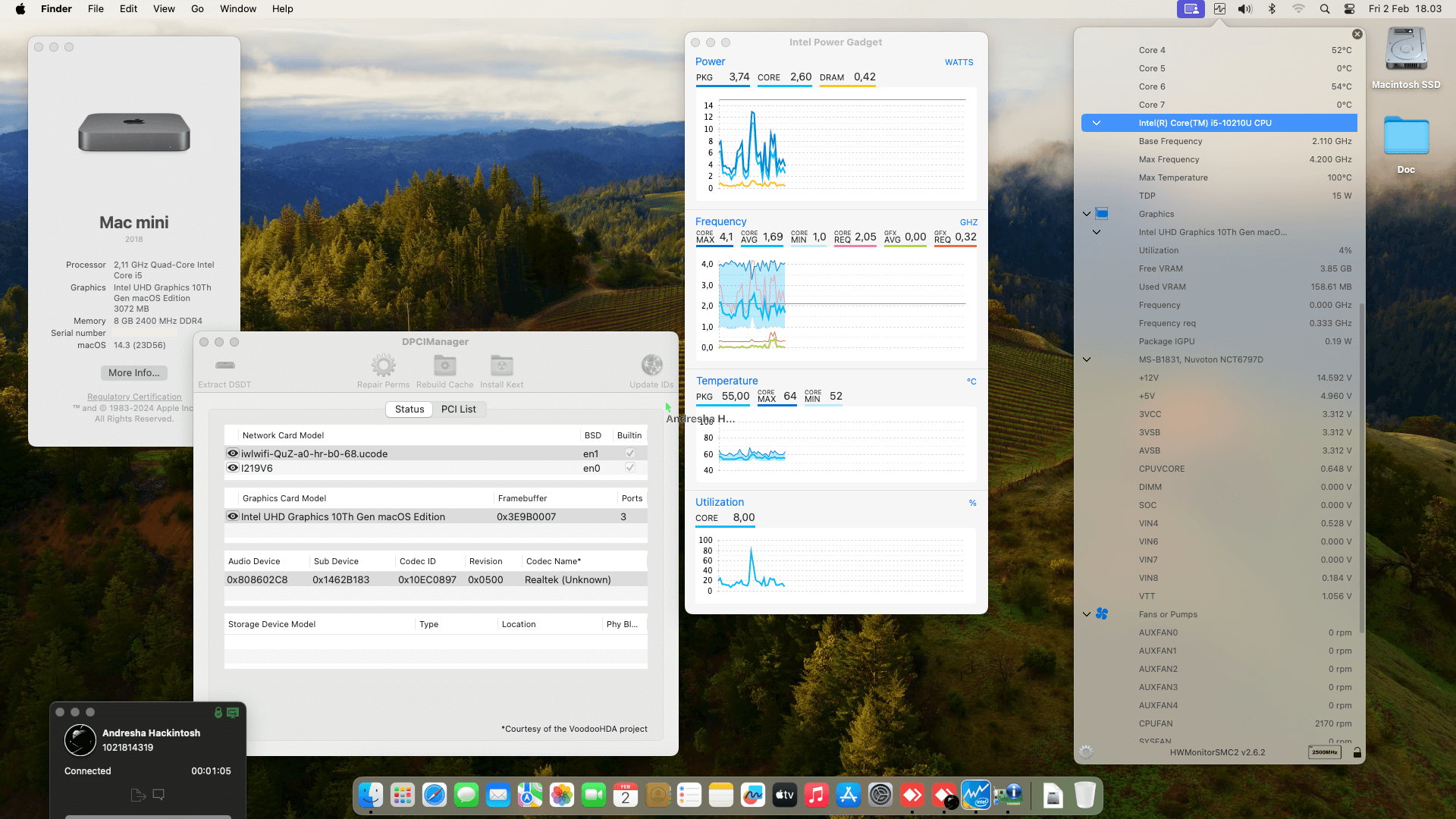Click eye icon beside Intel UHD Graphics row
This screenshot has width=1456, height=819.
(233, 516)
